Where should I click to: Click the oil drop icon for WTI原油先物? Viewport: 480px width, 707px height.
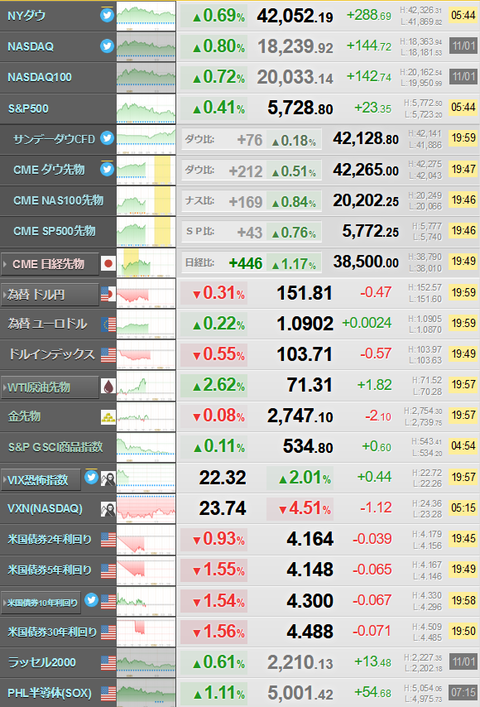[x=108, y=386]
